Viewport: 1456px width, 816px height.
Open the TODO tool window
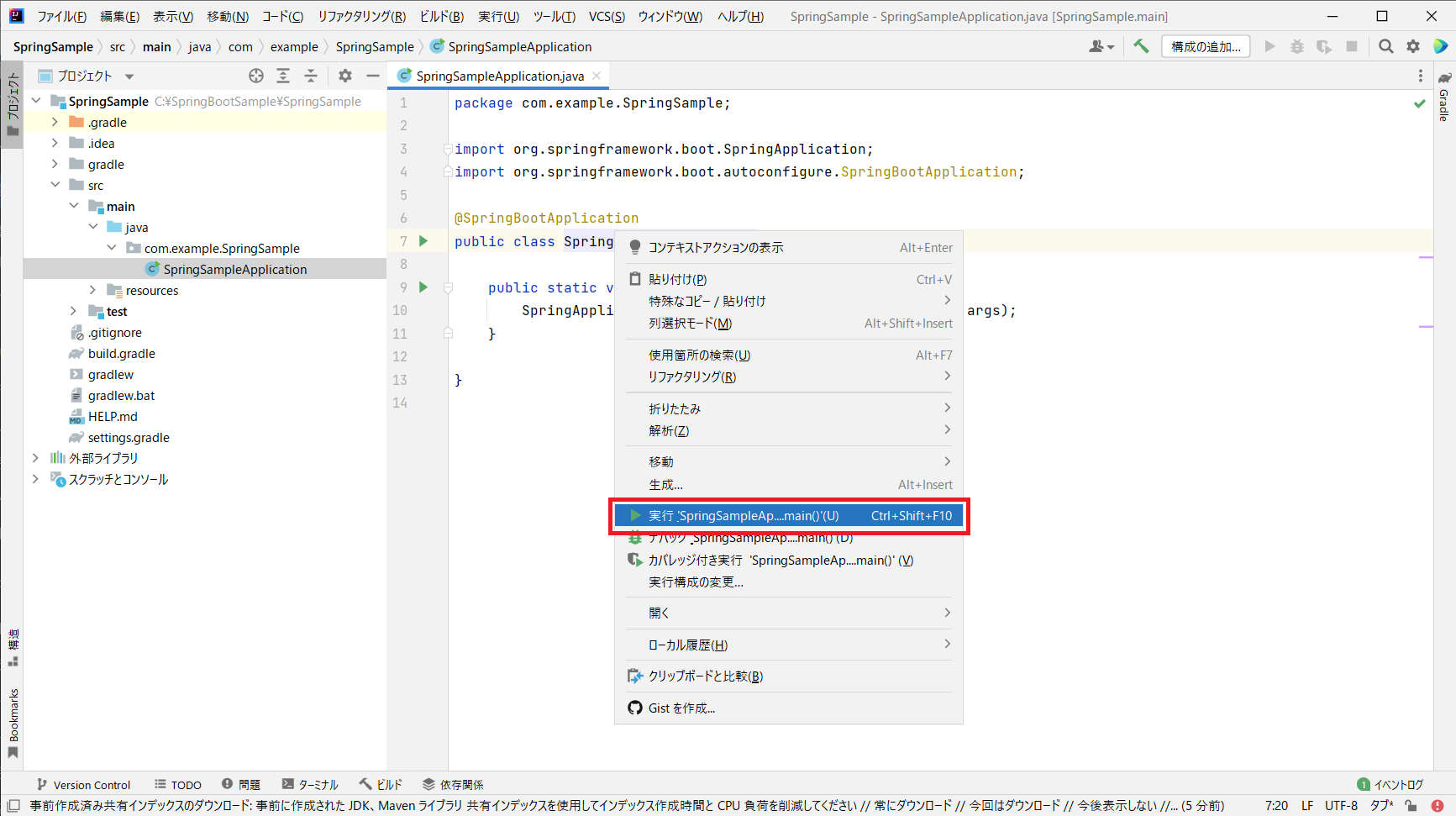point(177,784)
